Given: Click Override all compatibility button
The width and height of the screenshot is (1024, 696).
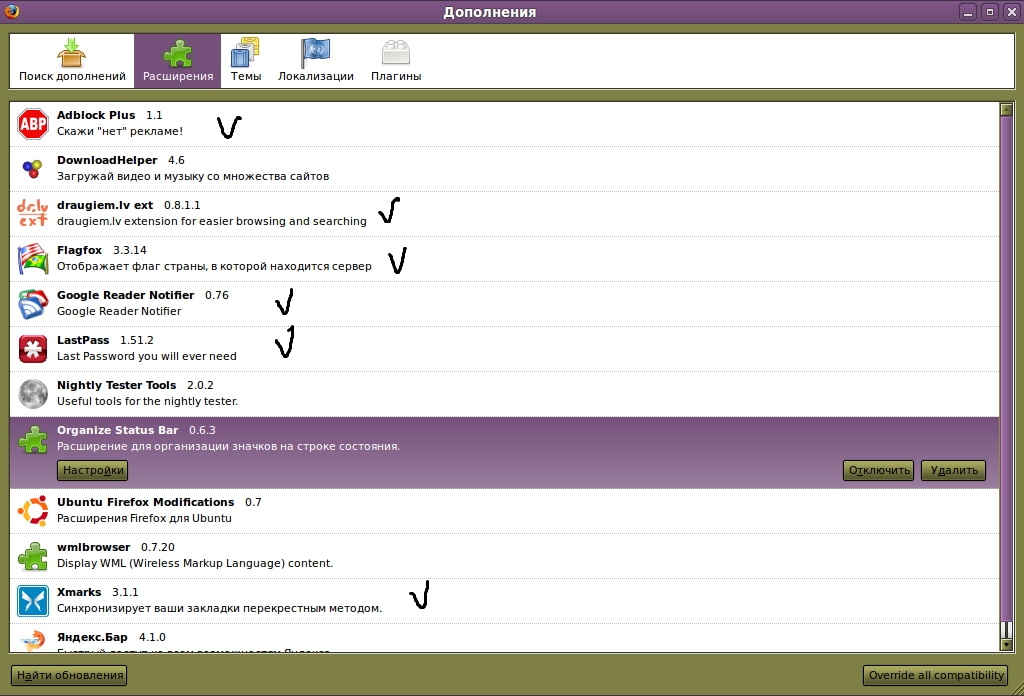Looking at the screenshot, I should 936,675.
